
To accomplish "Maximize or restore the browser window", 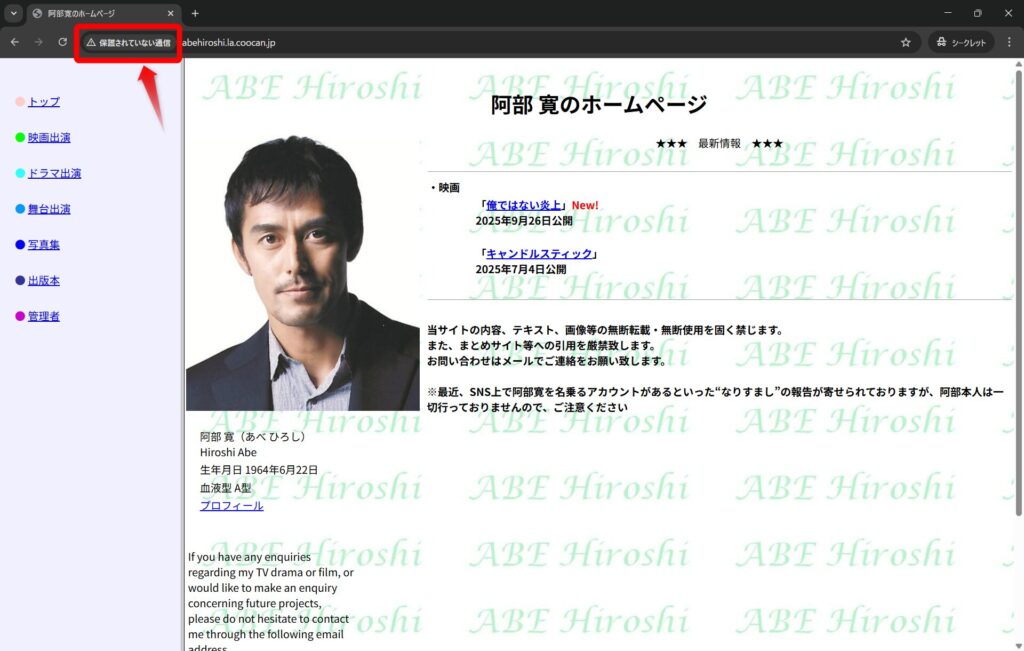I will coord(978,13).
